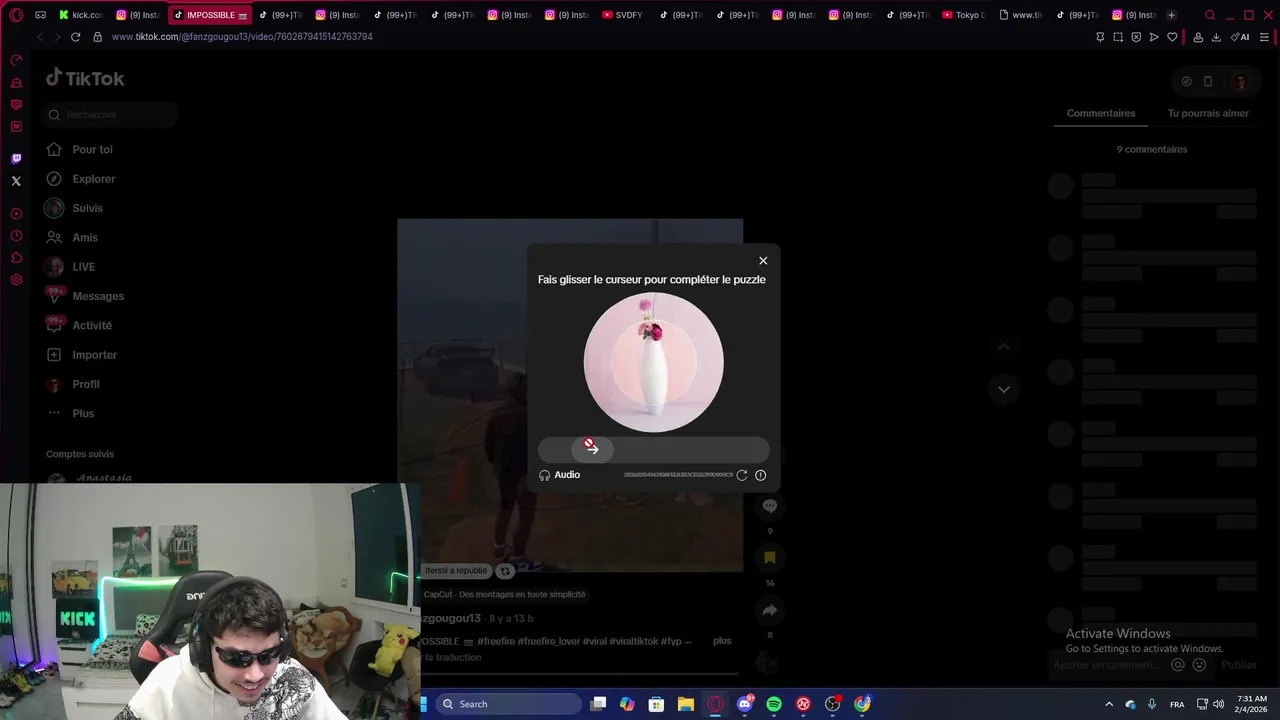1280x720 pixels.
Task: Click the TikTok logo
Action: pos(85,78)
